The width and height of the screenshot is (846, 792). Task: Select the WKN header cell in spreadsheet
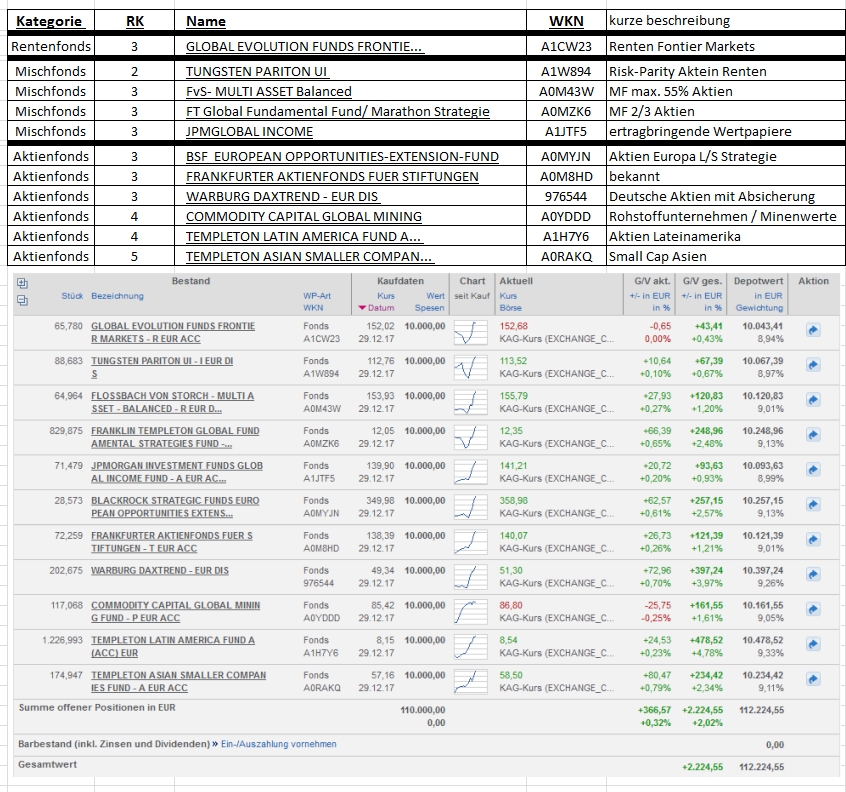566,21
